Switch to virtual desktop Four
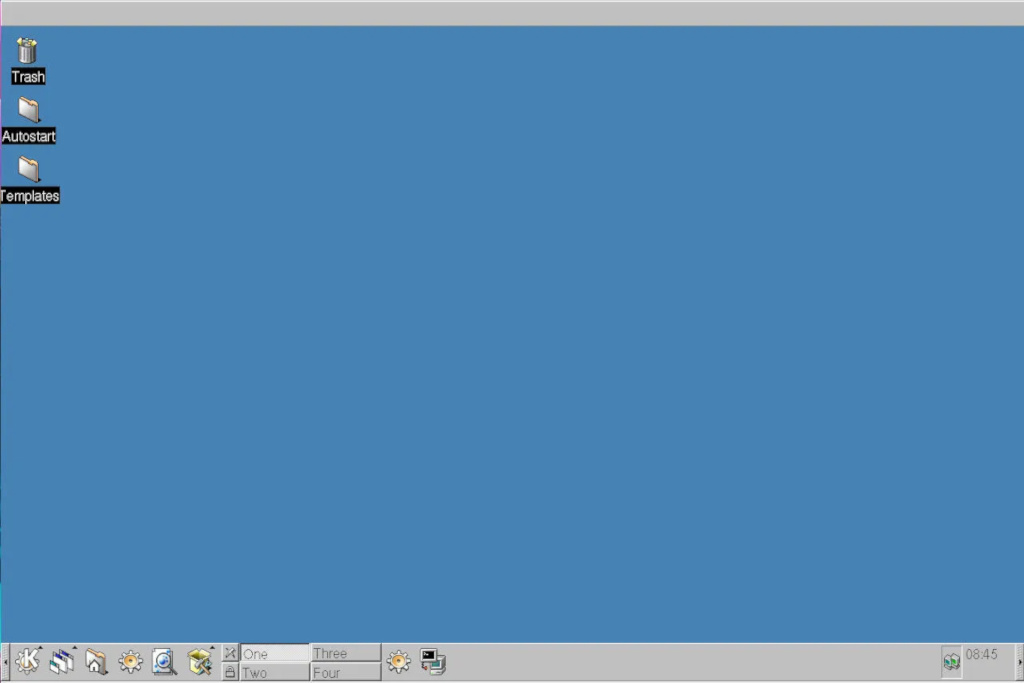The height and width of the screenshot is (683, 1024). (x=345, y=672)
